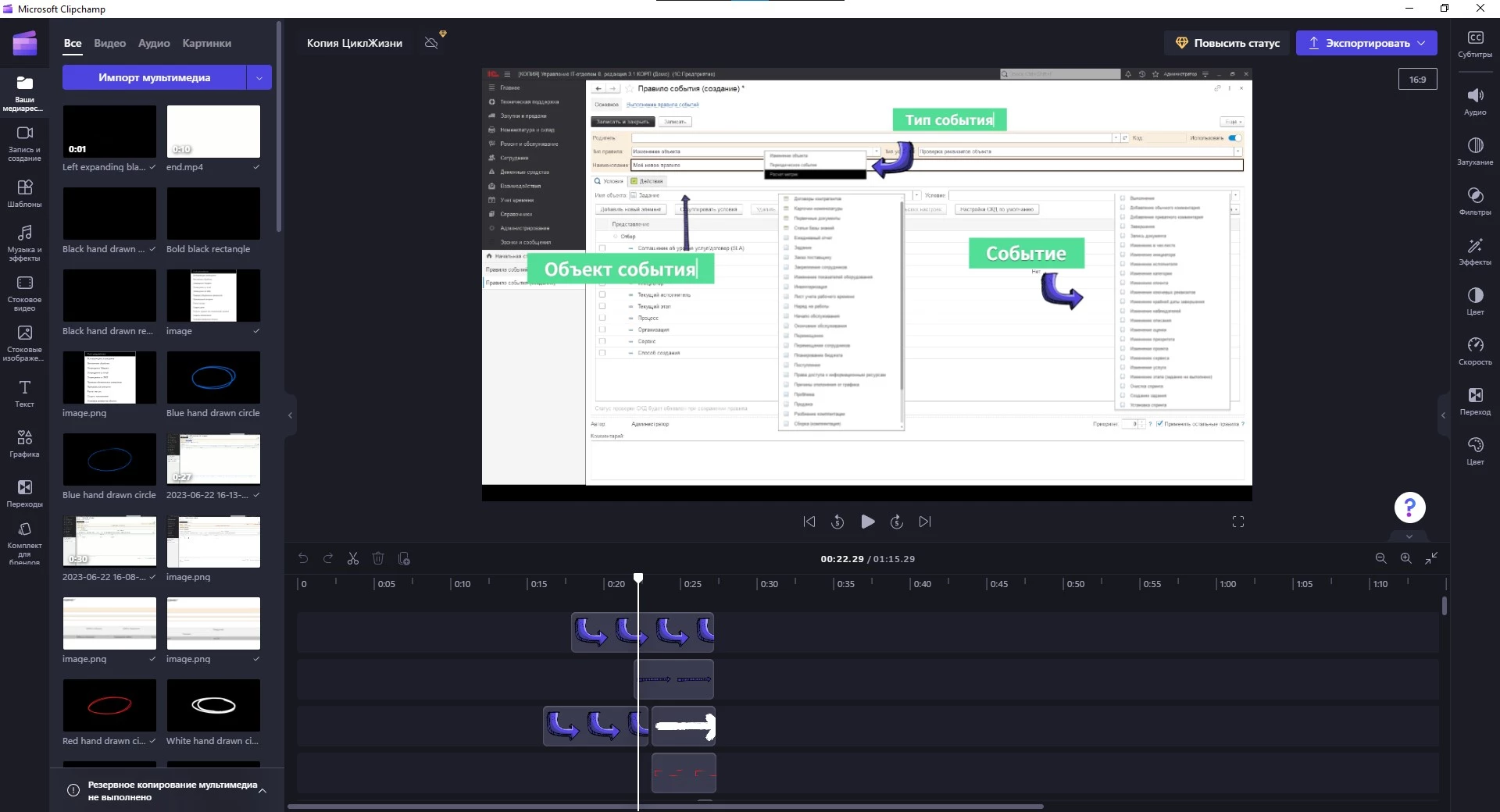Click the Split scissors icon
The height and width of the screenshot is (812, 1500).
[353, 558]
